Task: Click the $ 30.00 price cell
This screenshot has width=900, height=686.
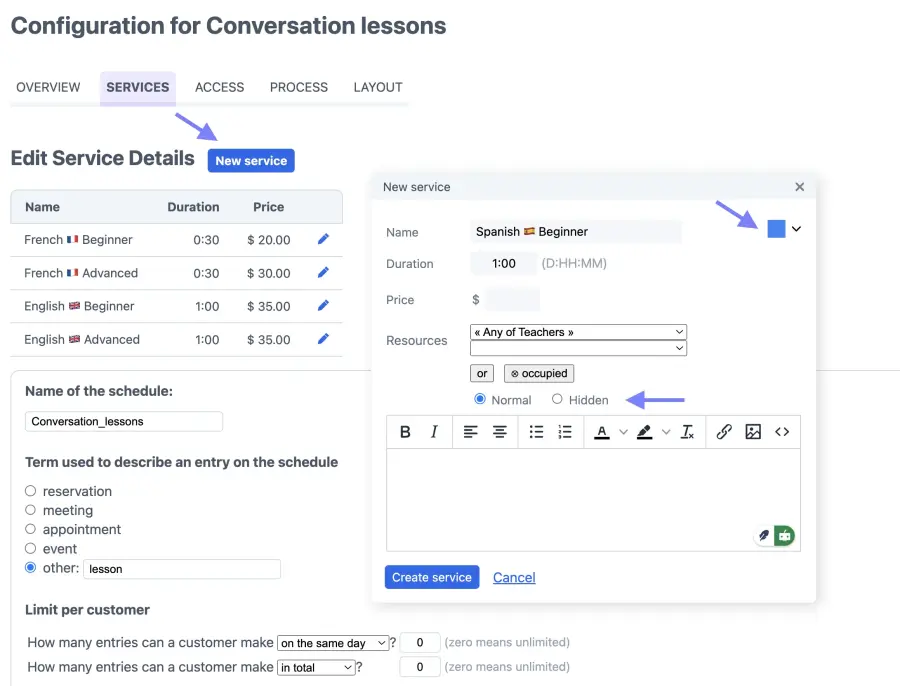Action: [x=269, y=273]
